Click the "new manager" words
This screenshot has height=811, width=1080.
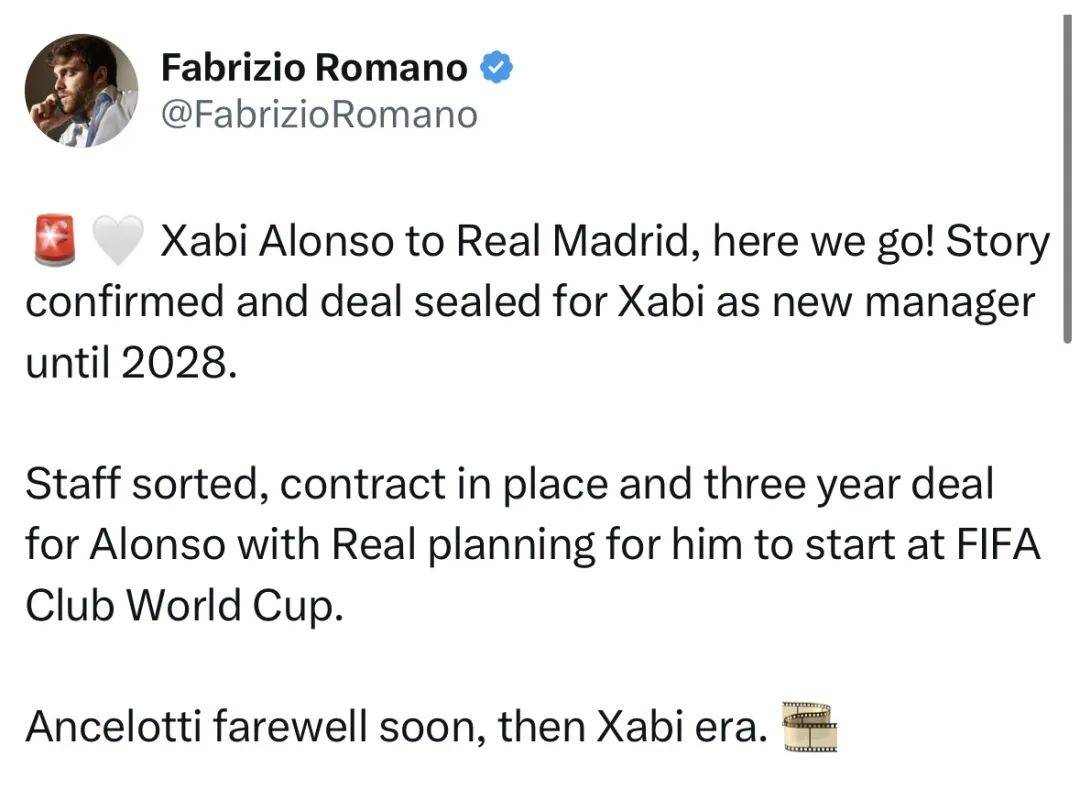coord(903,303)
